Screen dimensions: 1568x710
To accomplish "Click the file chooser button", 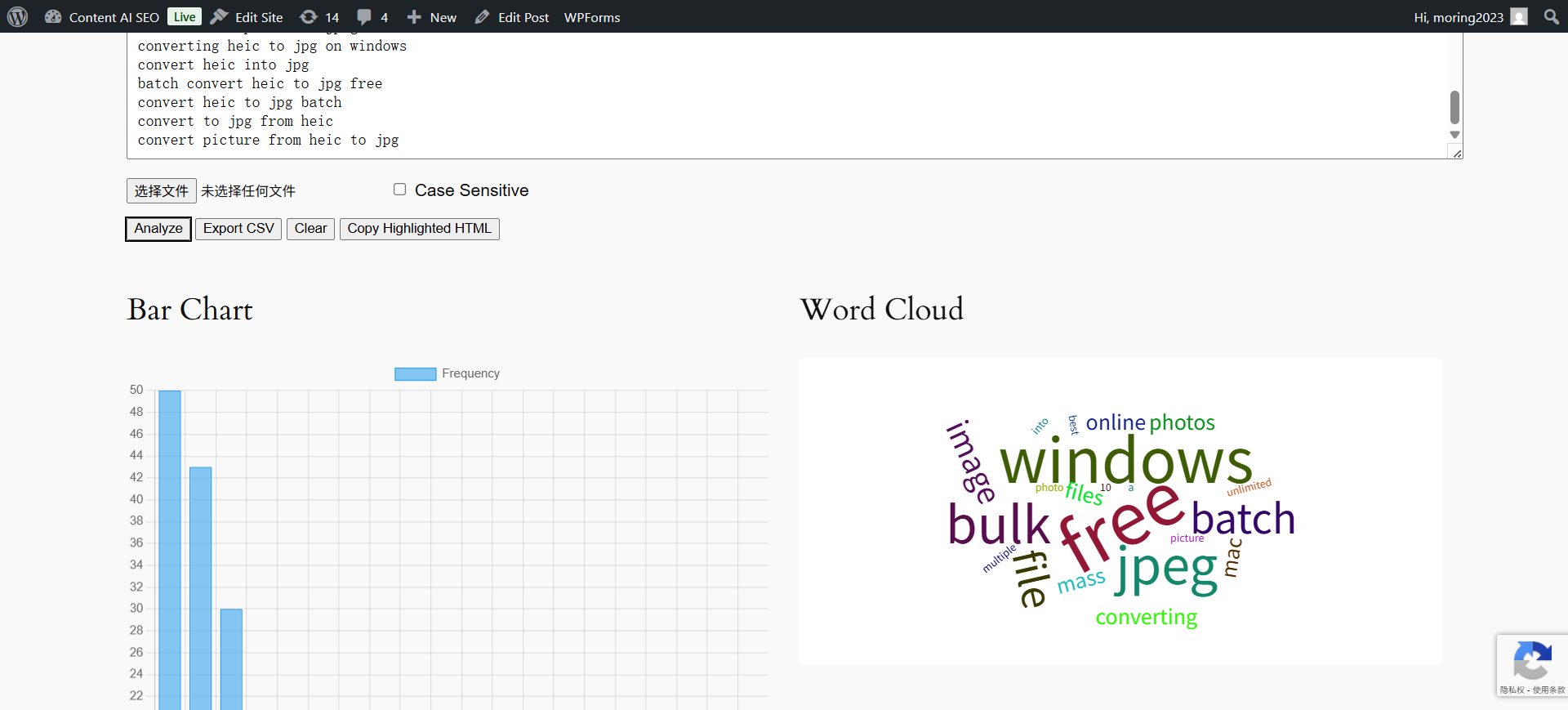I will tap(161, 190).
